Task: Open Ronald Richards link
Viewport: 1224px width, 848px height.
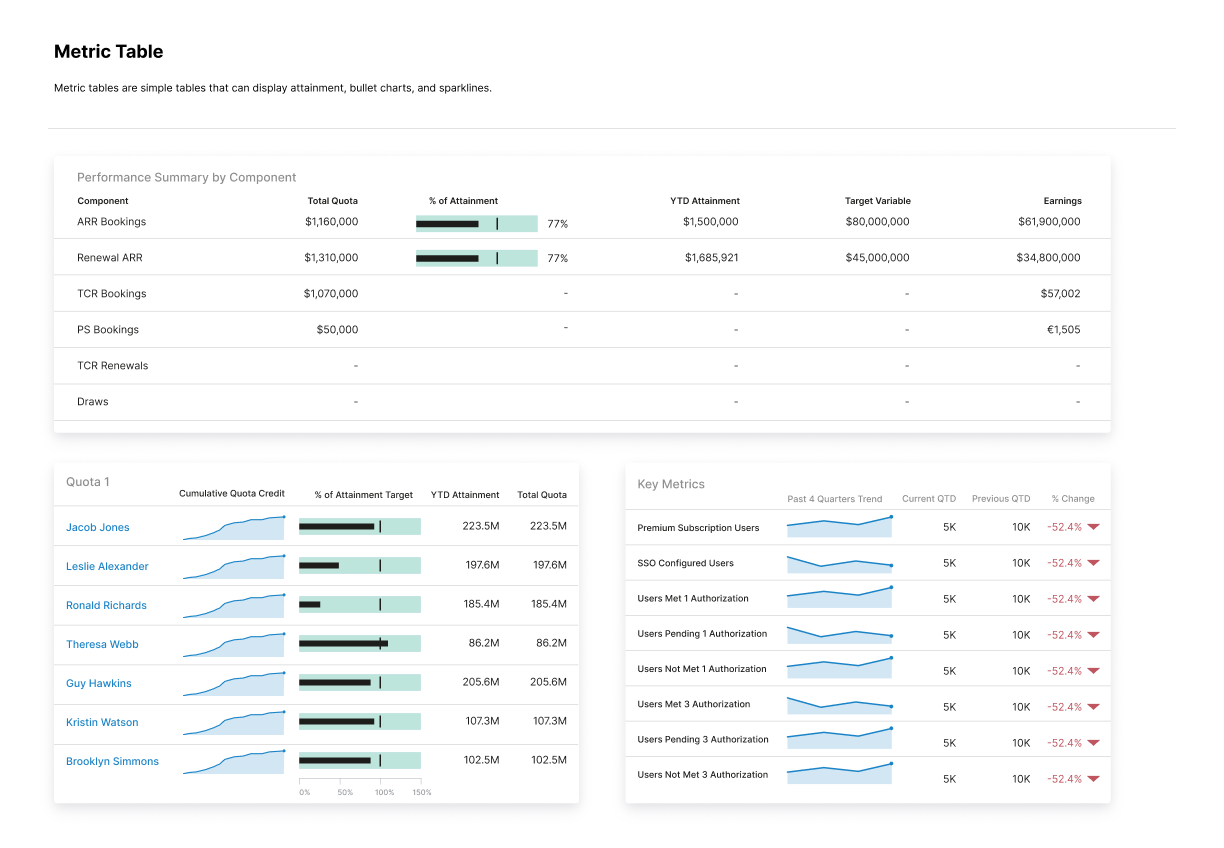Action: (x=106, y=605)
